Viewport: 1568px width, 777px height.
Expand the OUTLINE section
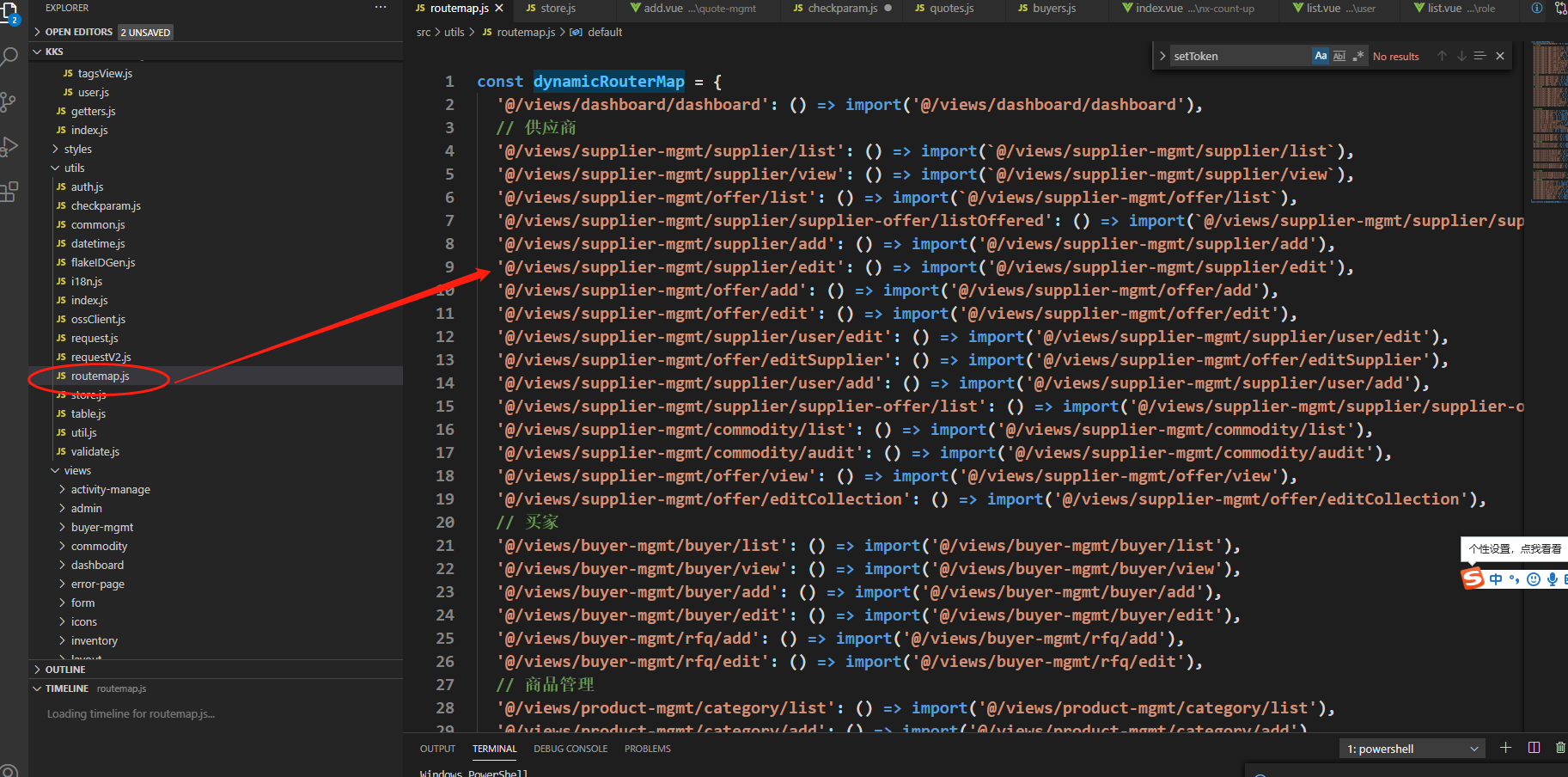coord(37,670)
